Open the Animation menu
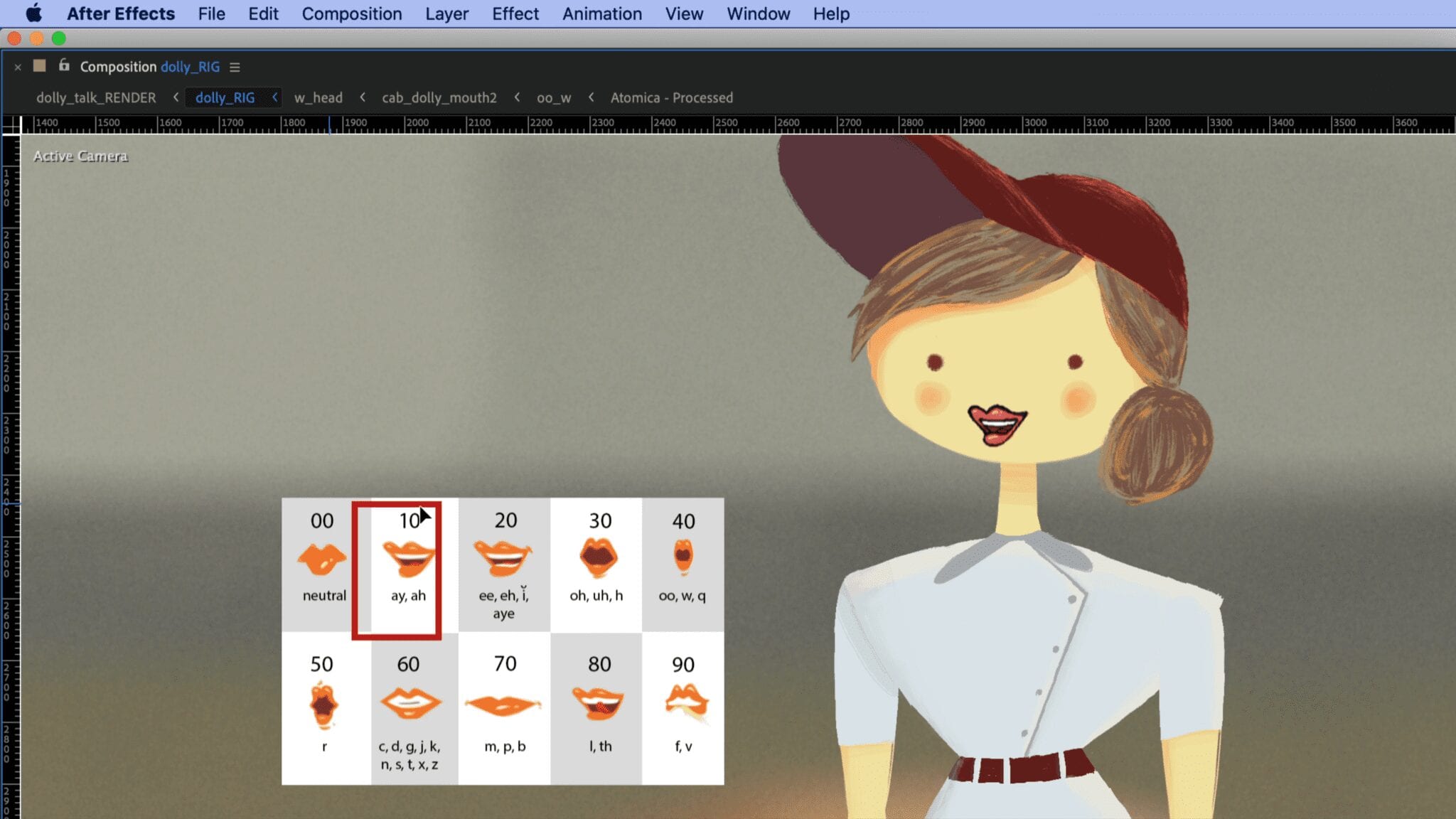 [x=601, y=14]
